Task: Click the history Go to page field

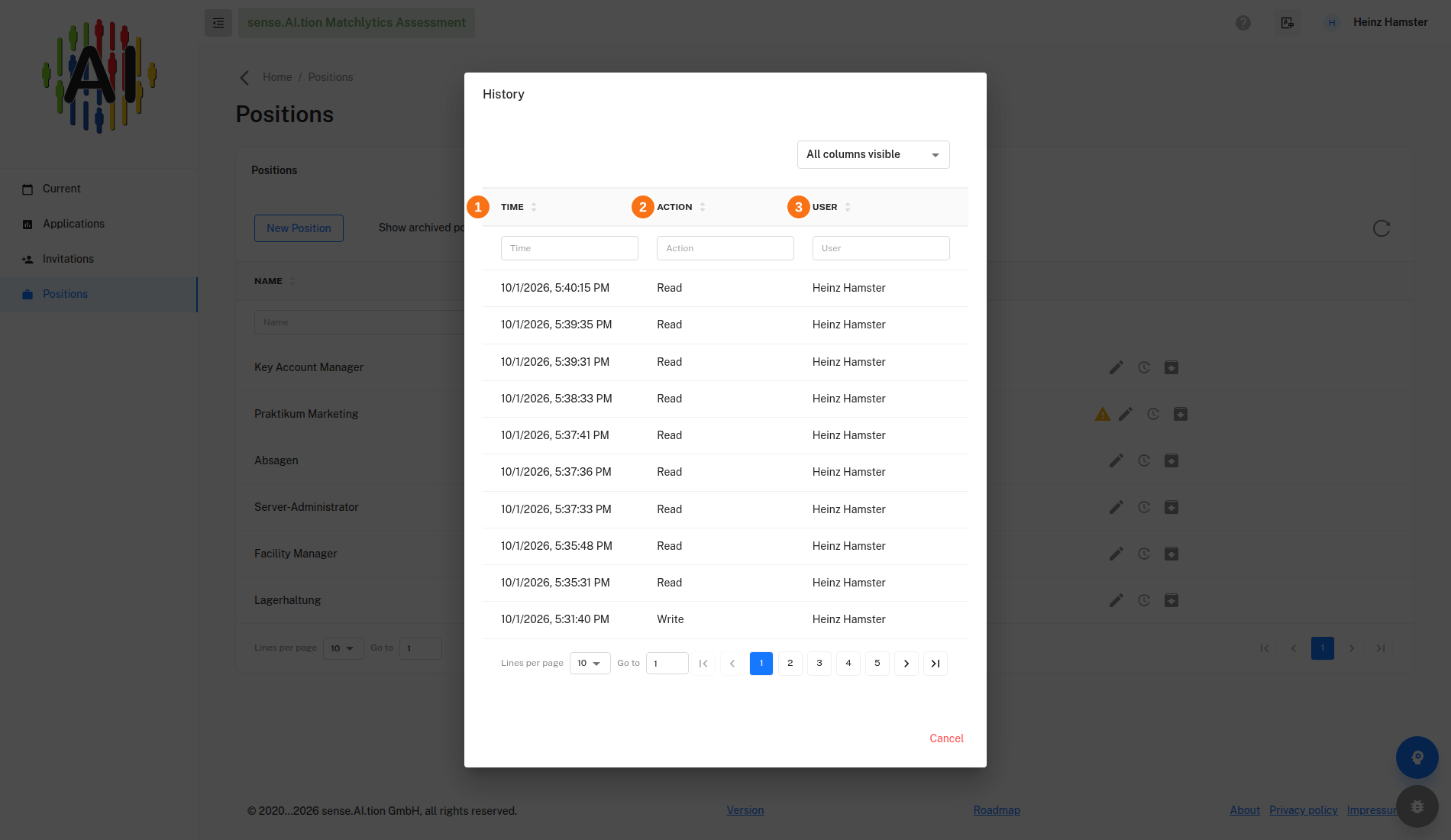Action: [667, 663]
